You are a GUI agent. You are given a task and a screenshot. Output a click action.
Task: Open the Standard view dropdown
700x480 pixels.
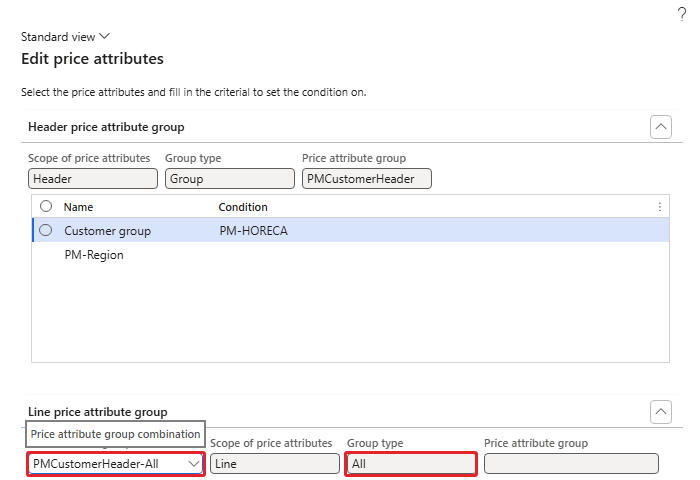click(x=65, y=37)
